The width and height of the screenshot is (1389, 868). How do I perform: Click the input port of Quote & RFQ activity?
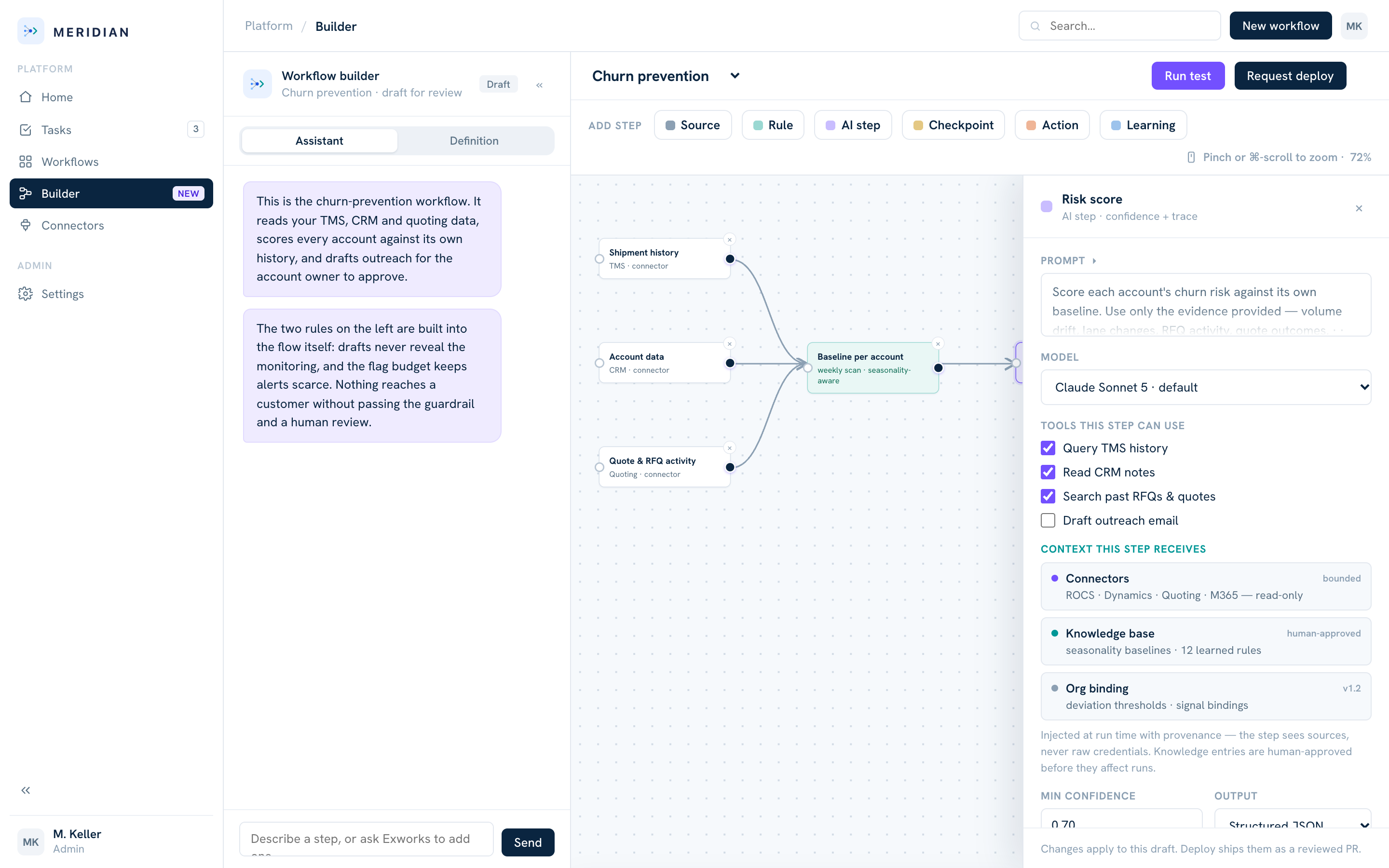(599, 467)
